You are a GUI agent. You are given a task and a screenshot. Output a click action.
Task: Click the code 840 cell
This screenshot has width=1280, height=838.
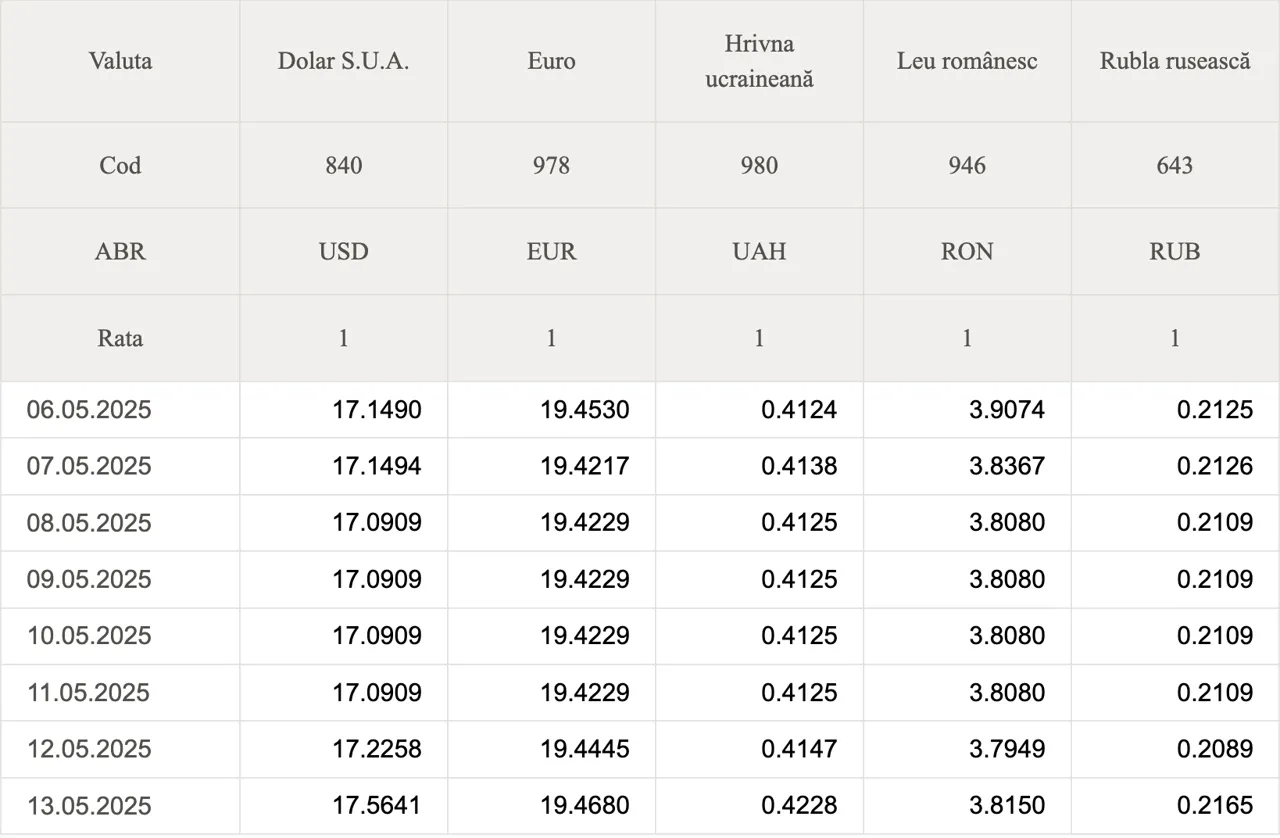point(344,165)
